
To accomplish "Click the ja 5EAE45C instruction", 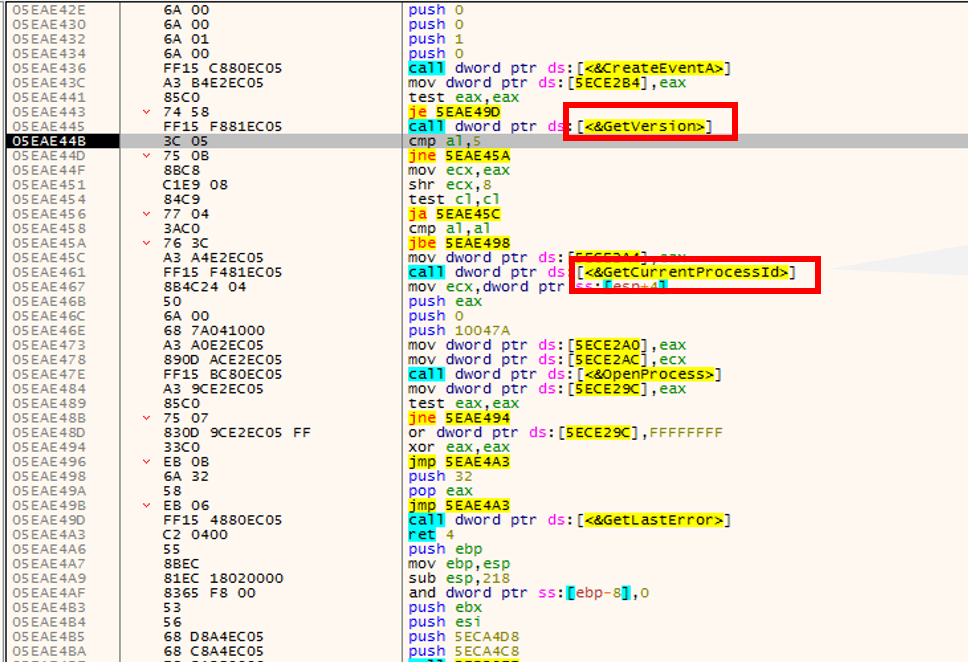I will click(x=454, y=214).
